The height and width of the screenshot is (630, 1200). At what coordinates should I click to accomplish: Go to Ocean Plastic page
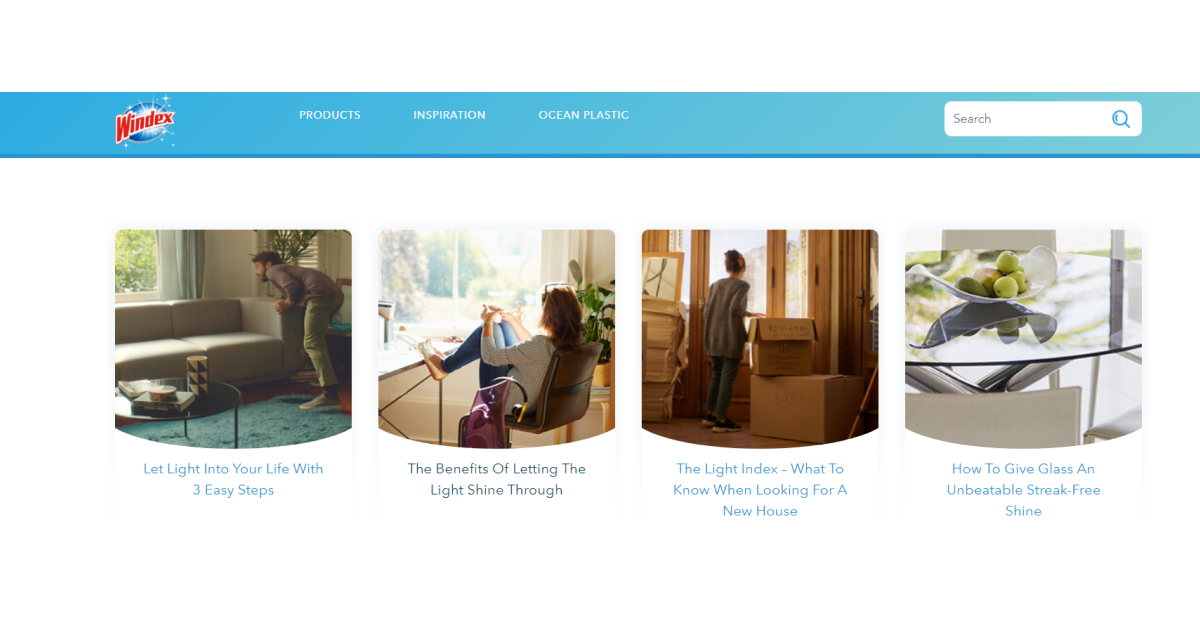(x=584, y=115)
